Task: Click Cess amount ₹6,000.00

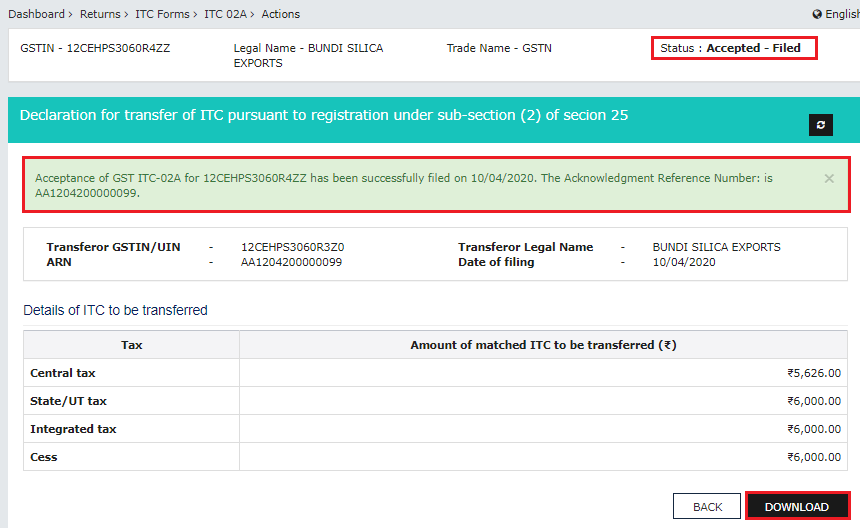Action: 814,457
